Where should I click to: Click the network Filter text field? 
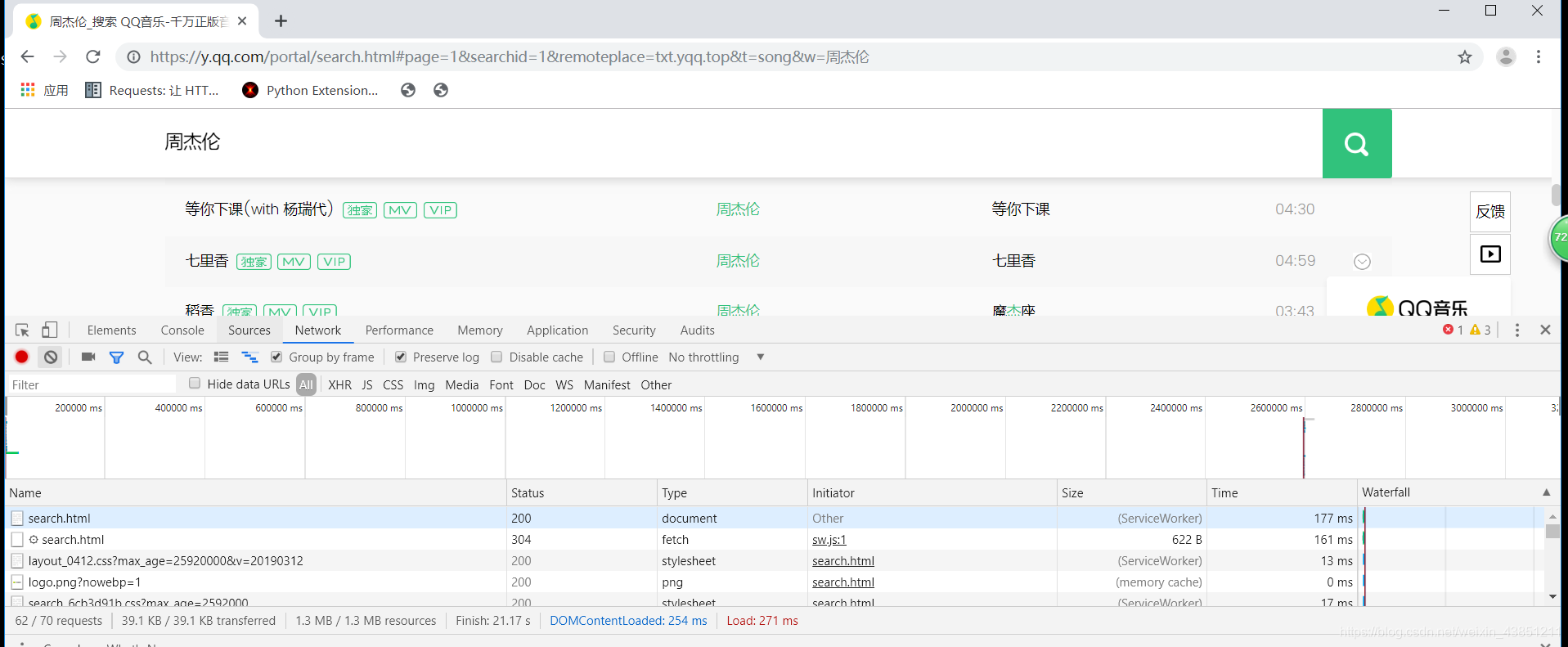coord(92,384)
